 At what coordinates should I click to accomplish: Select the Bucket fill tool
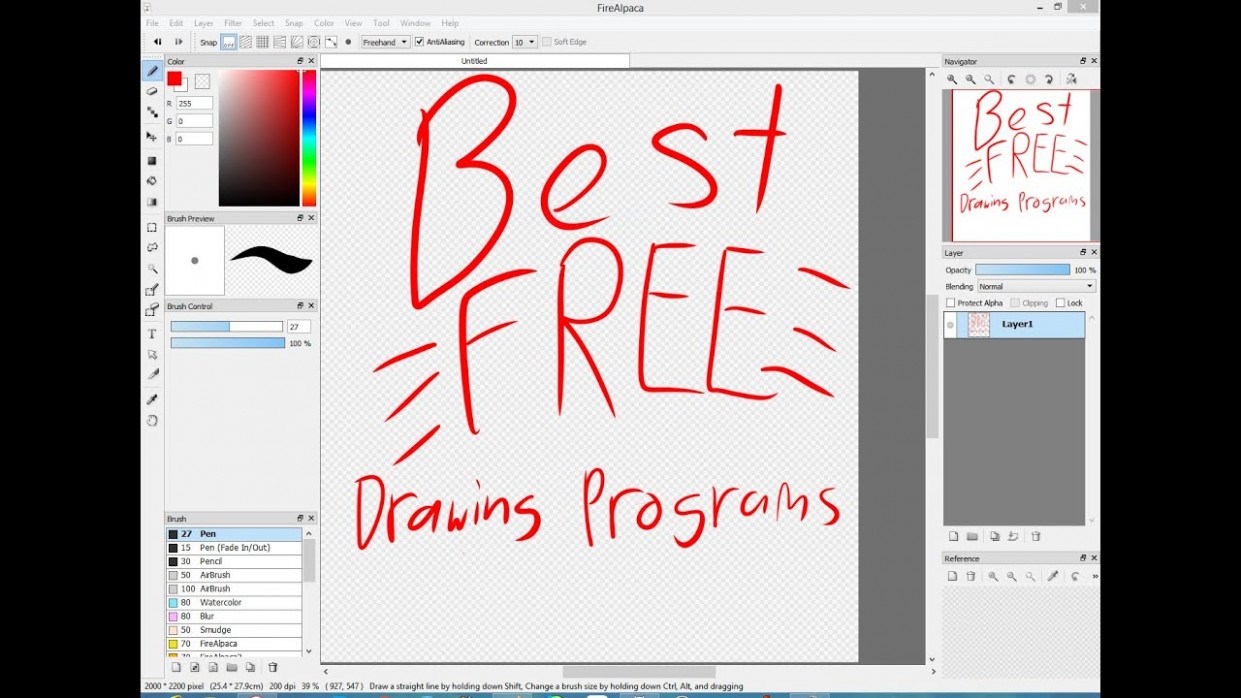tap(152, 181)
